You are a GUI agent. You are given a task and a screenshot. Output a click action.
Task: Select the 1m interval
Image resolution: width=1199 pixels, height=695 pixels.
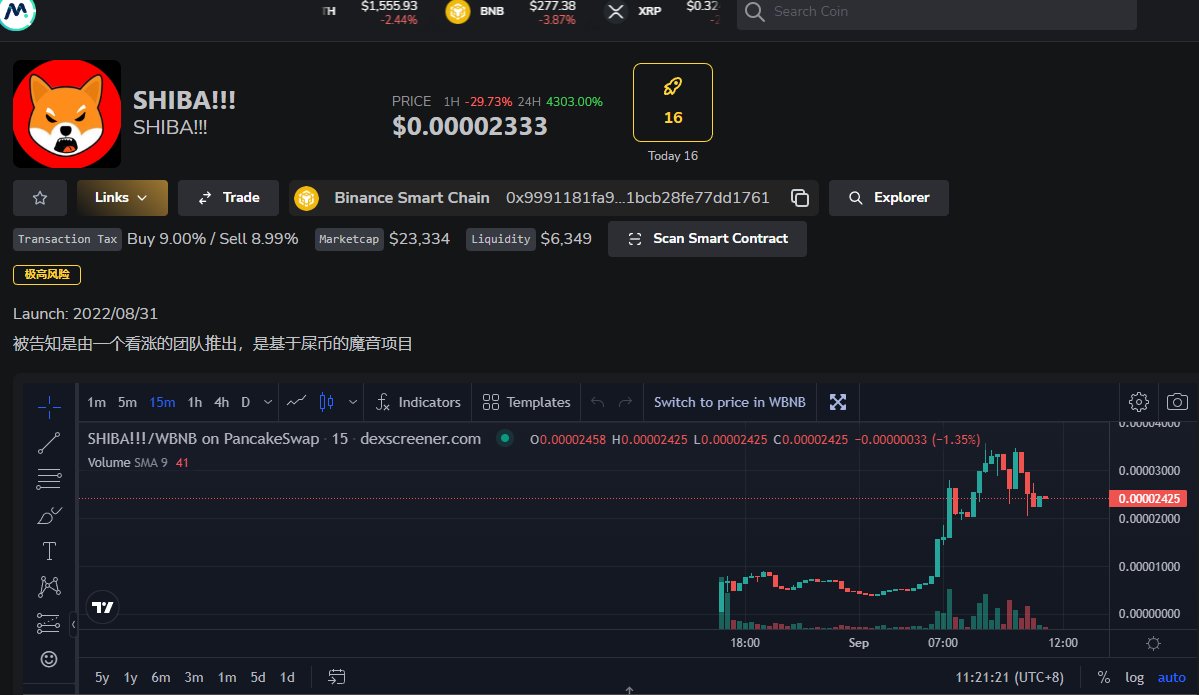coord(96,402)
